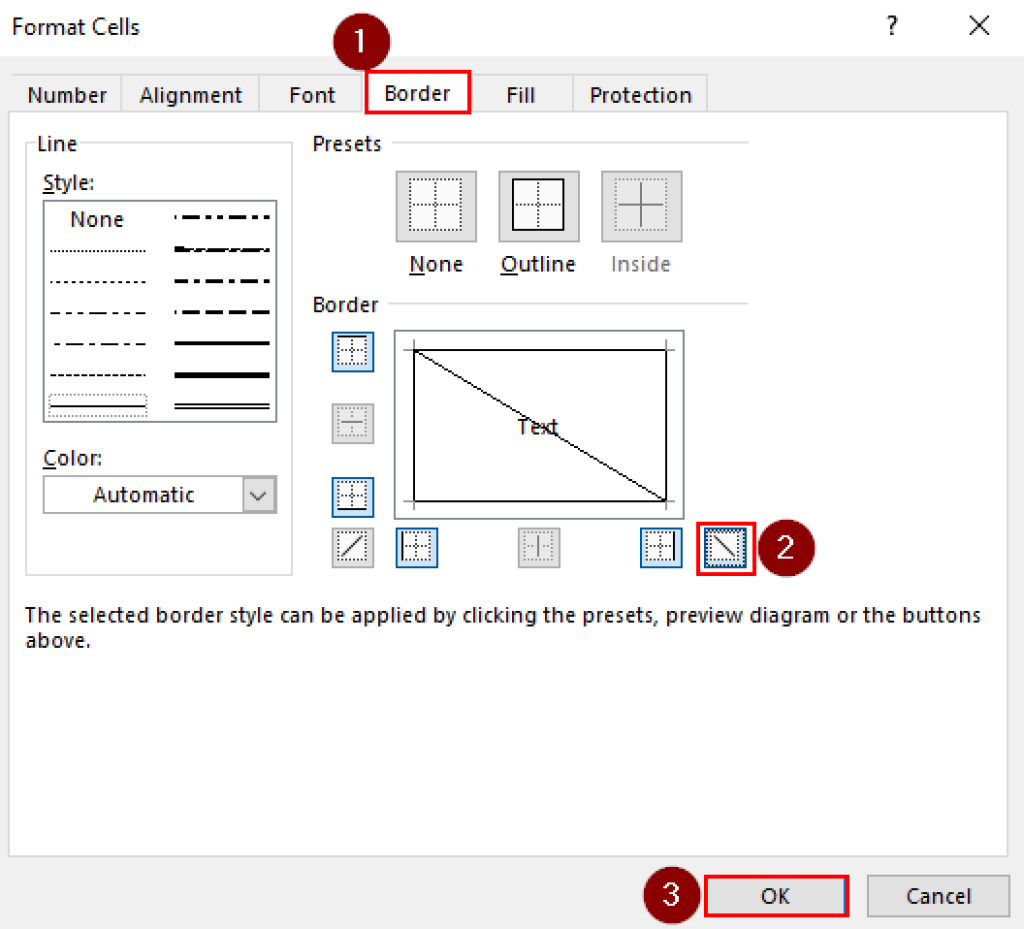This screenshot has height=929, width=1024.
Task: Apply the Outline border preset
Action: point(538,206)
